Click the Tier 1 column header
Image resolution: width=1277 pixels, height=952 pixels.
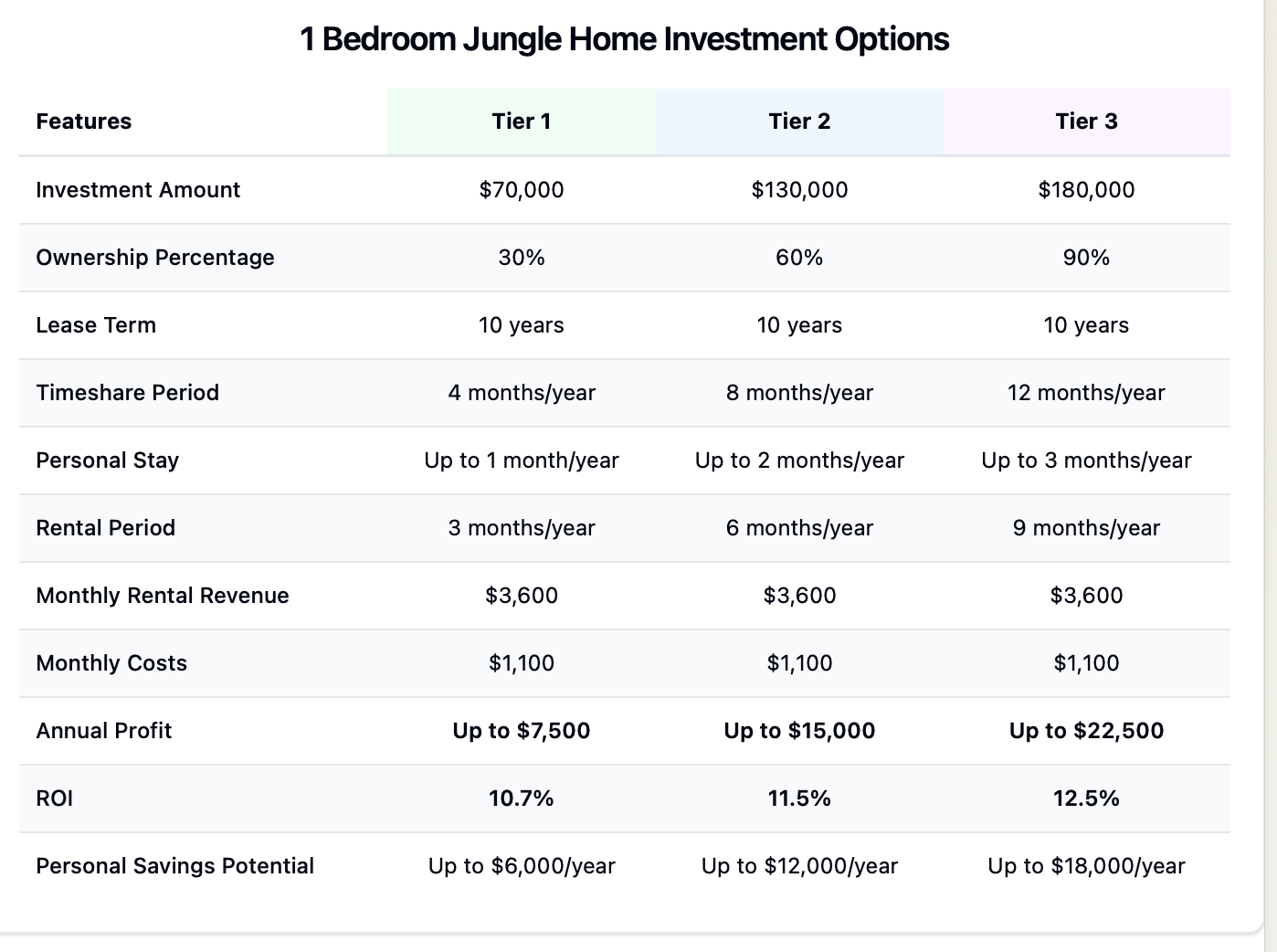522,122
